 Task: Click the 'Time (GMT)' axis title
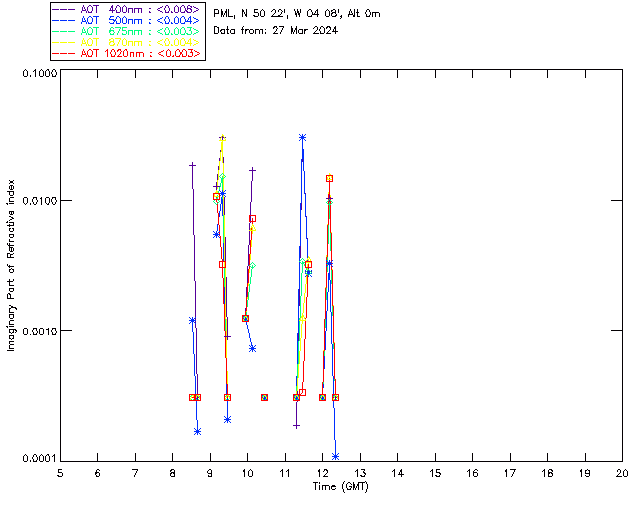pos(341,487)
